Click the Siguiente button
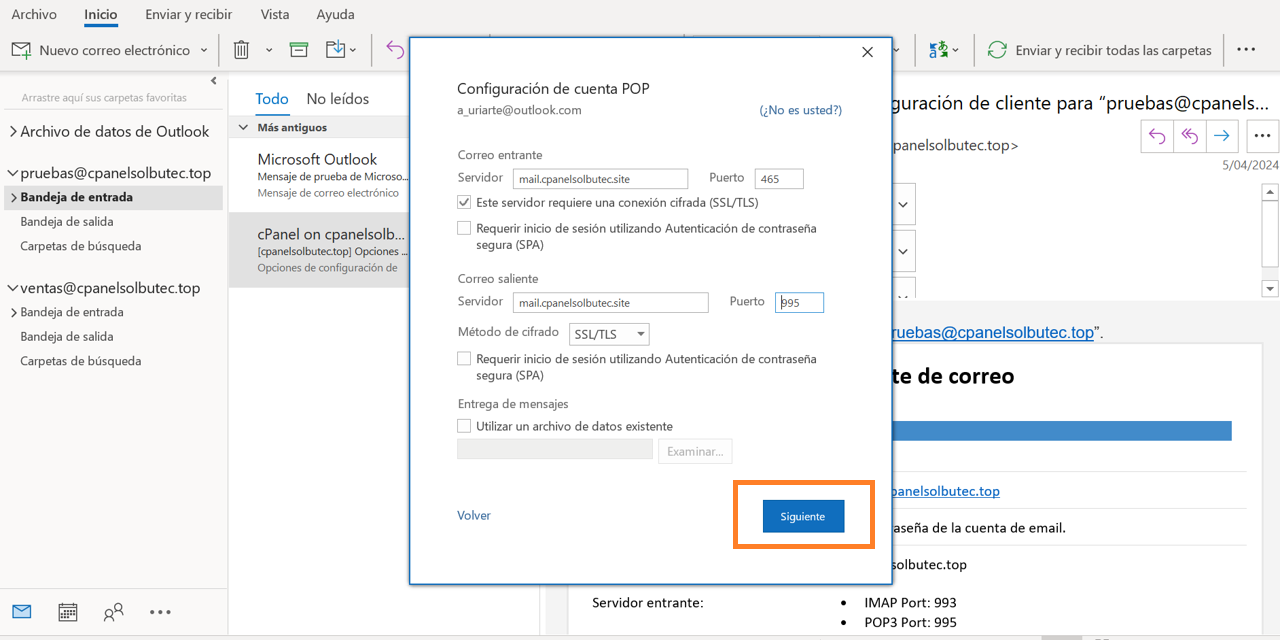This screenshot has height=640, width=1280. [803, 517]
